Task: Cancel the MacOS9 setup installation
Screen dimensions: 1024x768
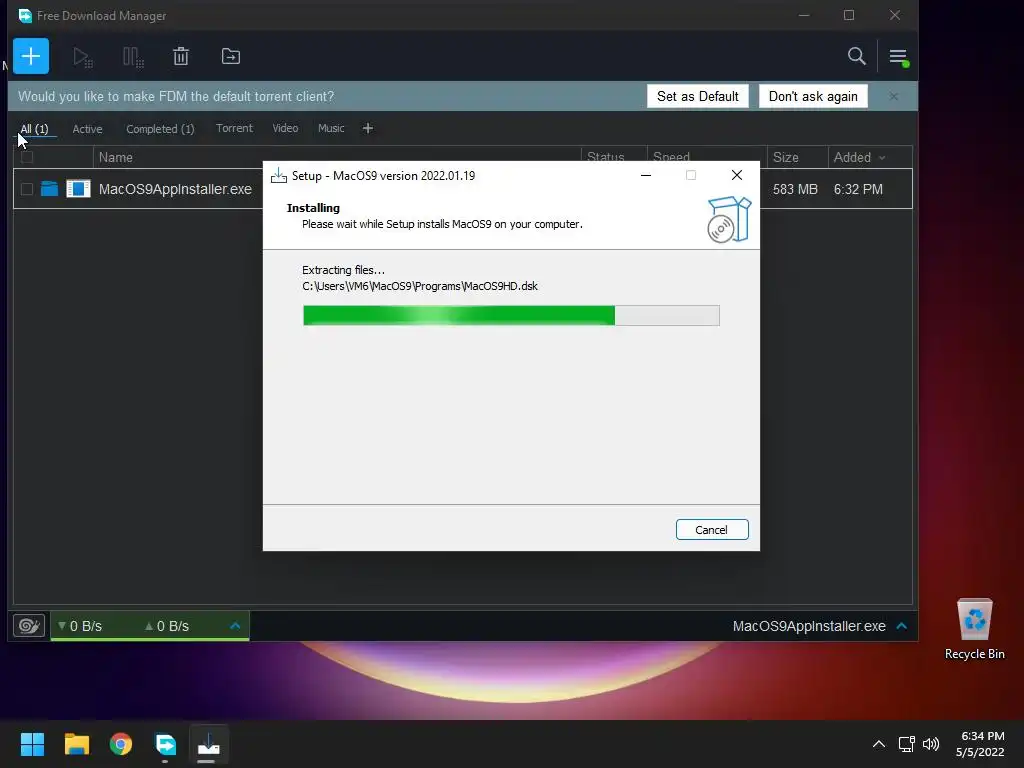Action: (712, 530)
